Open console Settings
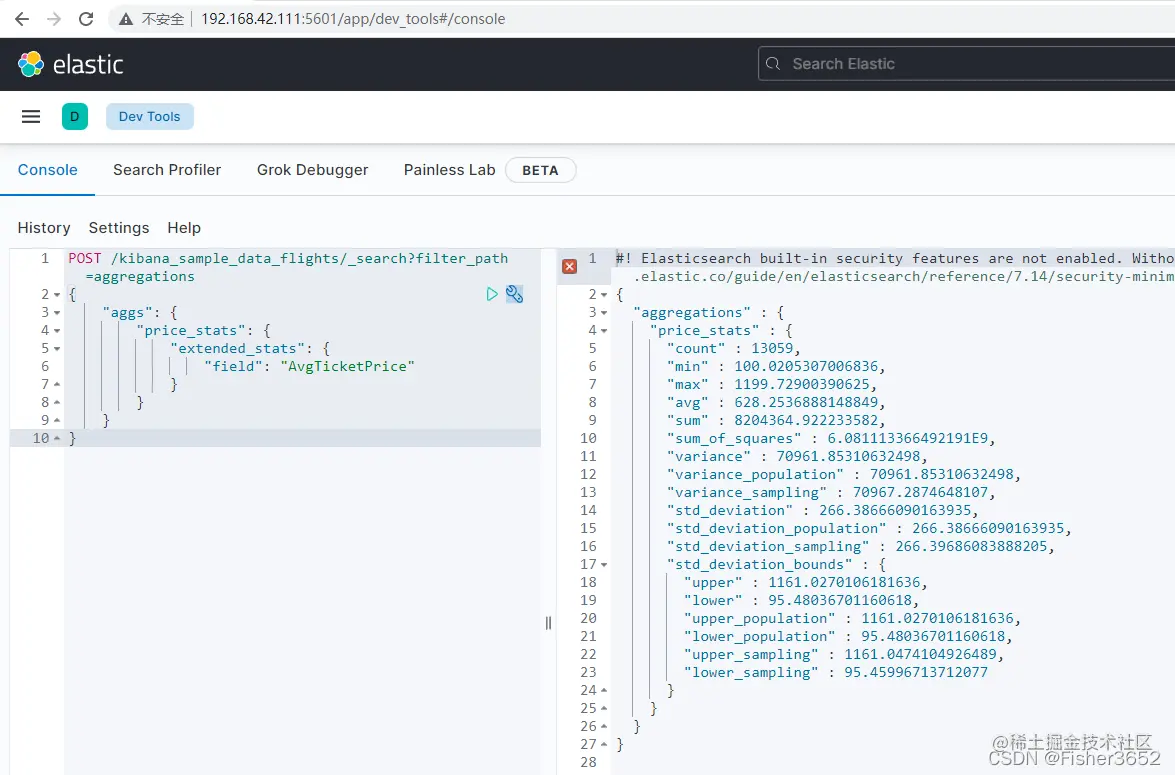Viewport: 1175px width, 775px height. coord(118,228)
